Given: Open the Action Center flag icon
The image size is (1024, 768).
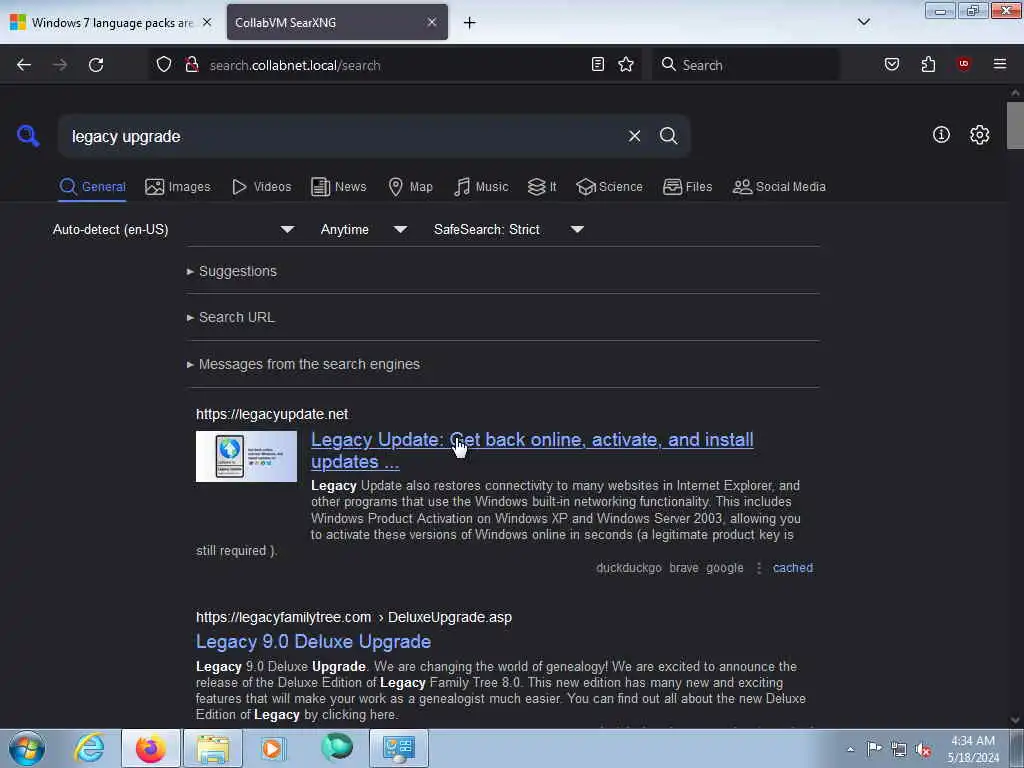Looking at the screenshot, I should point(874,749).
